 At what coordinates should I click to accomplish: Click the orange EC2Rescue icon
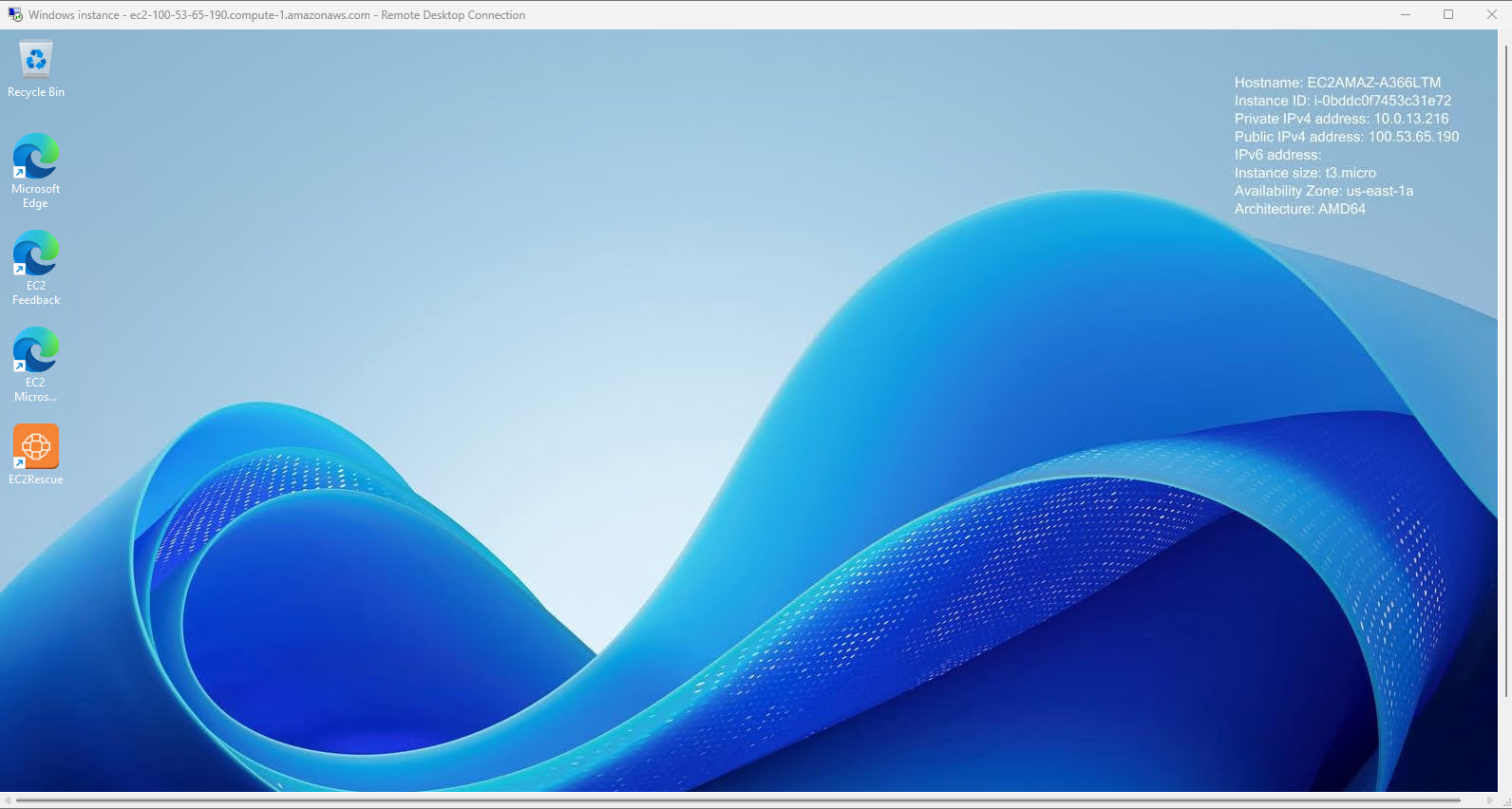[36, 447]
